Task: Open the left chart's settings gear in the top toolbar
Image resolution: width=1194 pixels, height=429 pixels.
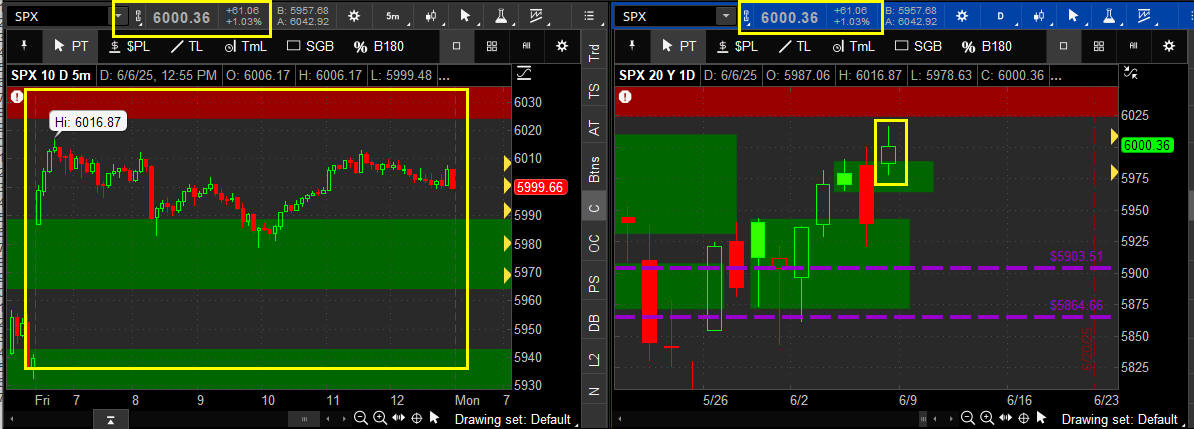Action: [x=354, y=16]
